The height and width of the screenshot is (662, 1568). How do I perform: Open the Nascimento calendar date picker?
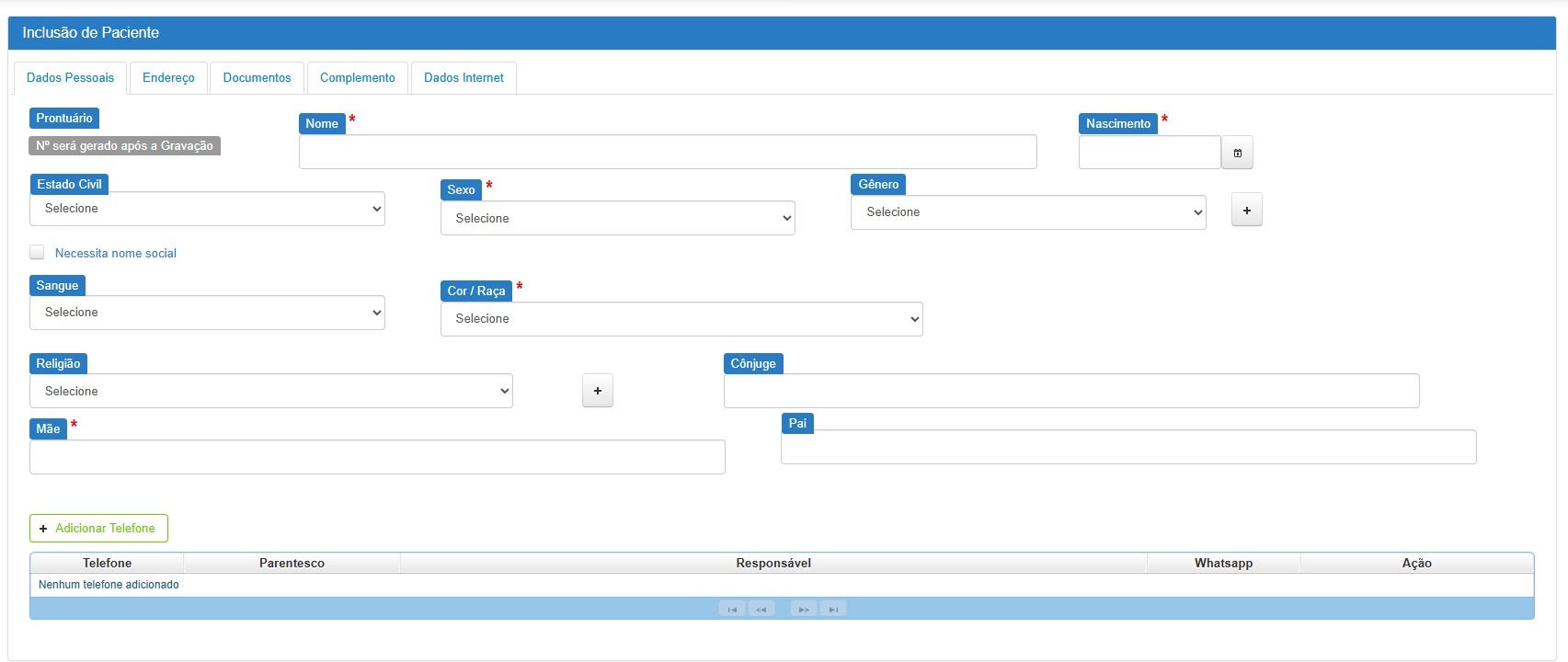tap(1237, 153)
